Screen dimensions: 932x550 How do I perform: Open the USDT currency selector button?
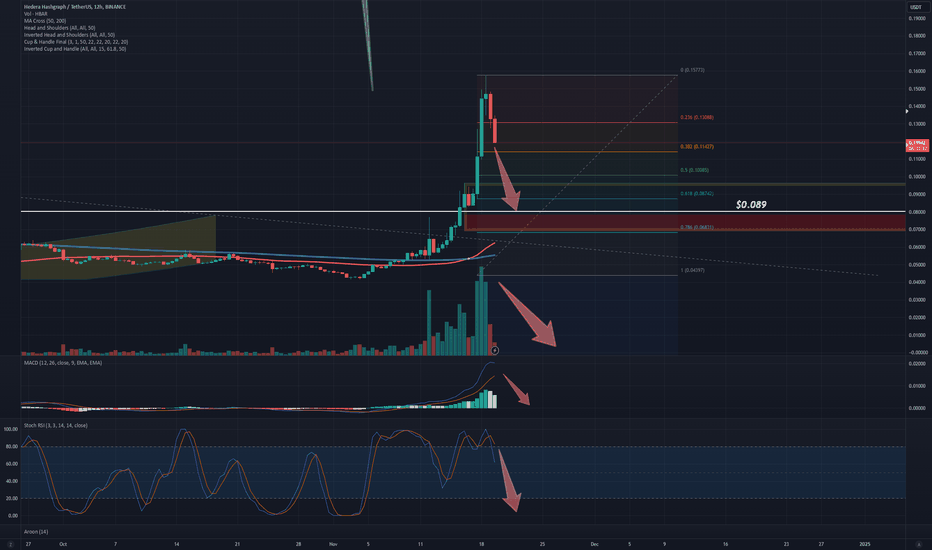[915, 7]
